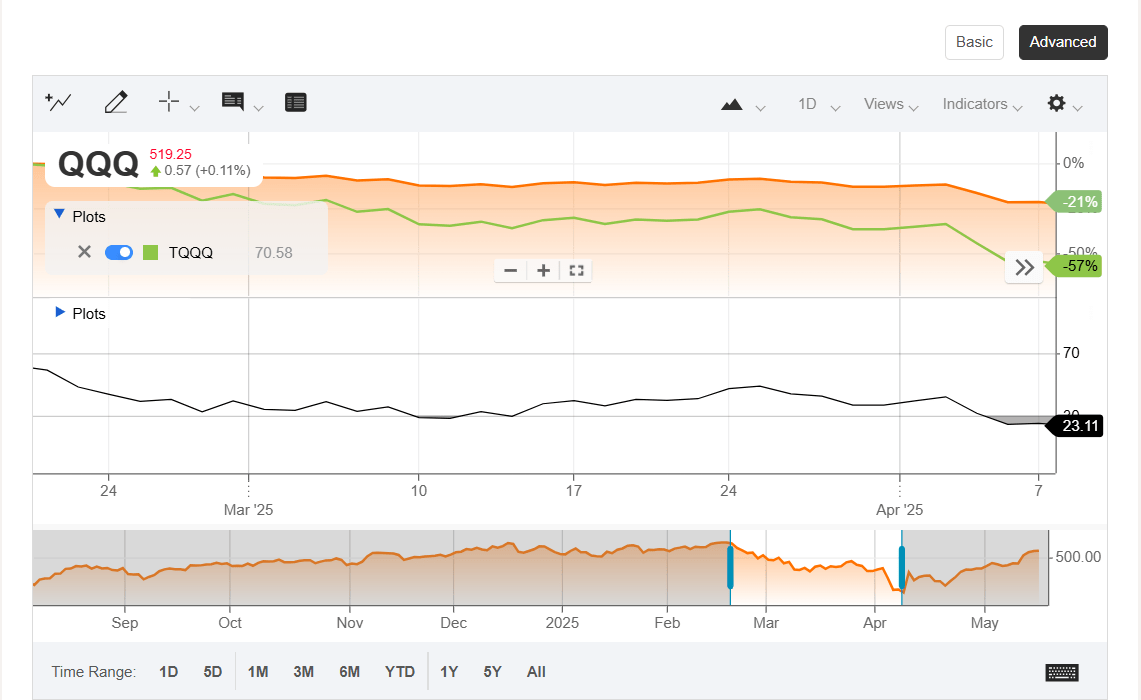Set time range to YTD
Screen dimensions: 1141x700
[399, 672]
